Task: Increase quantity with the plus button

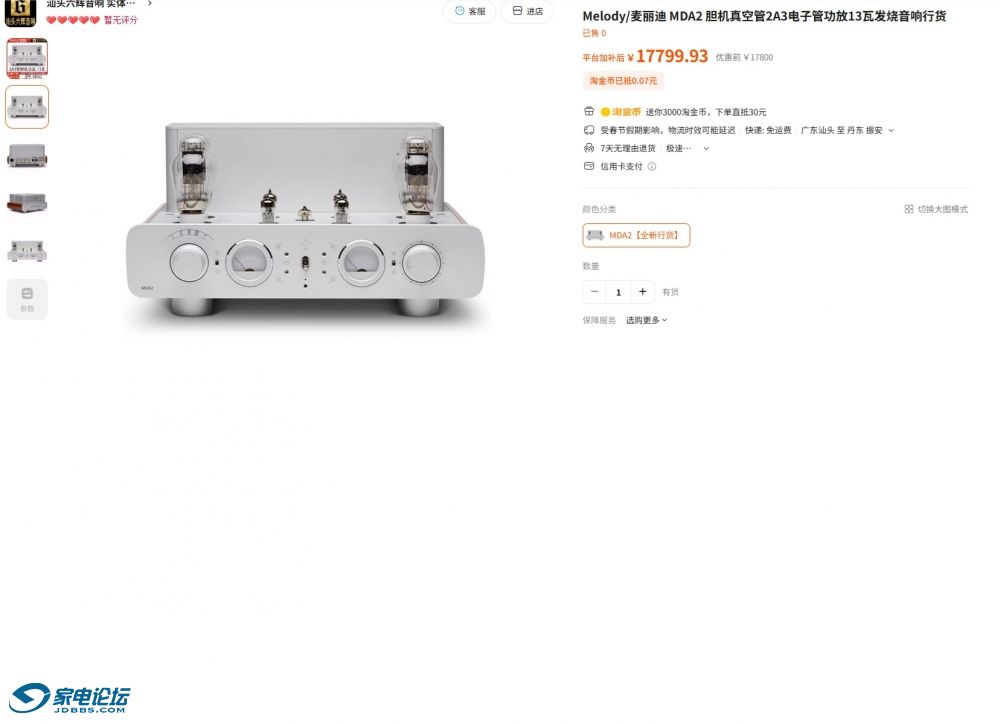Action: pyautogui.click(x=642, y=292)
